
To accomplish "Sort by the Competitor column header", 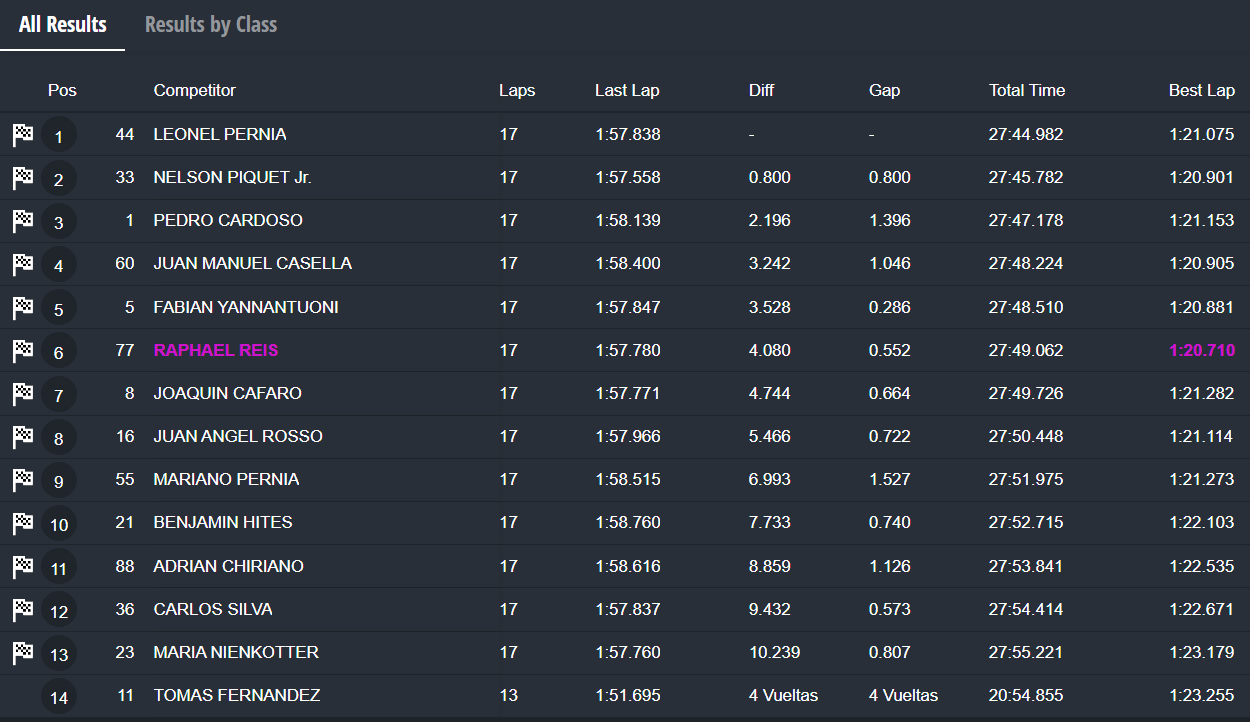I will pos(194,90).
